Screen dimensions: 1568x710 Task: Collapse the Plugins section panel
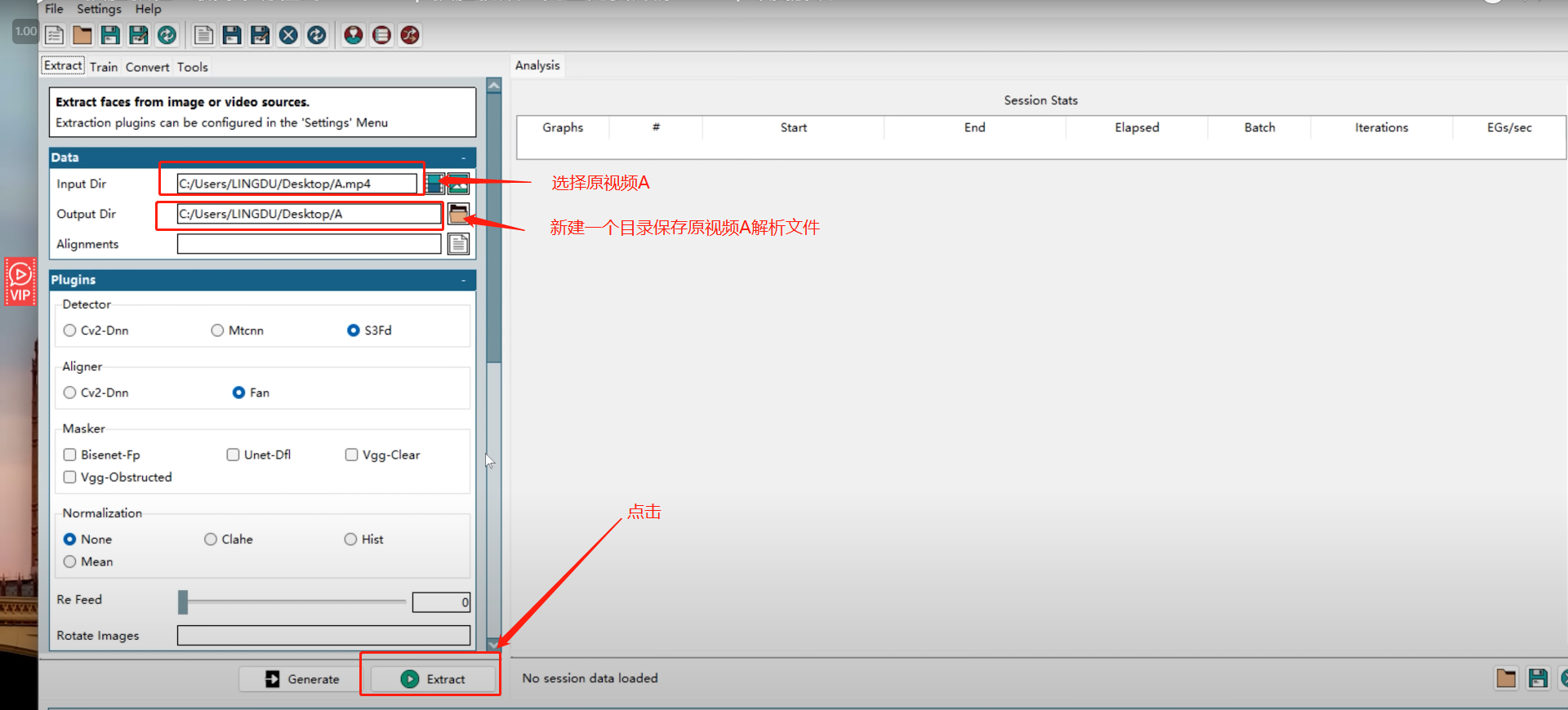(463, 280)
